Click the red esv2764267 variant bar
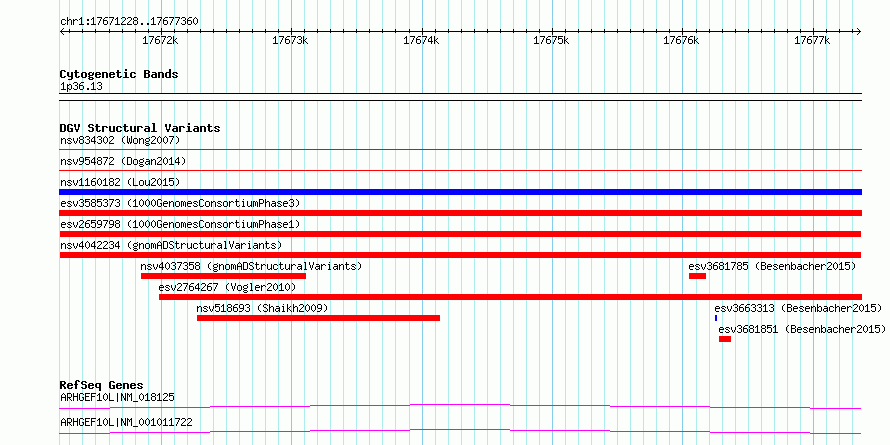The width and height of the screenshot is (890, 445). 510,297
